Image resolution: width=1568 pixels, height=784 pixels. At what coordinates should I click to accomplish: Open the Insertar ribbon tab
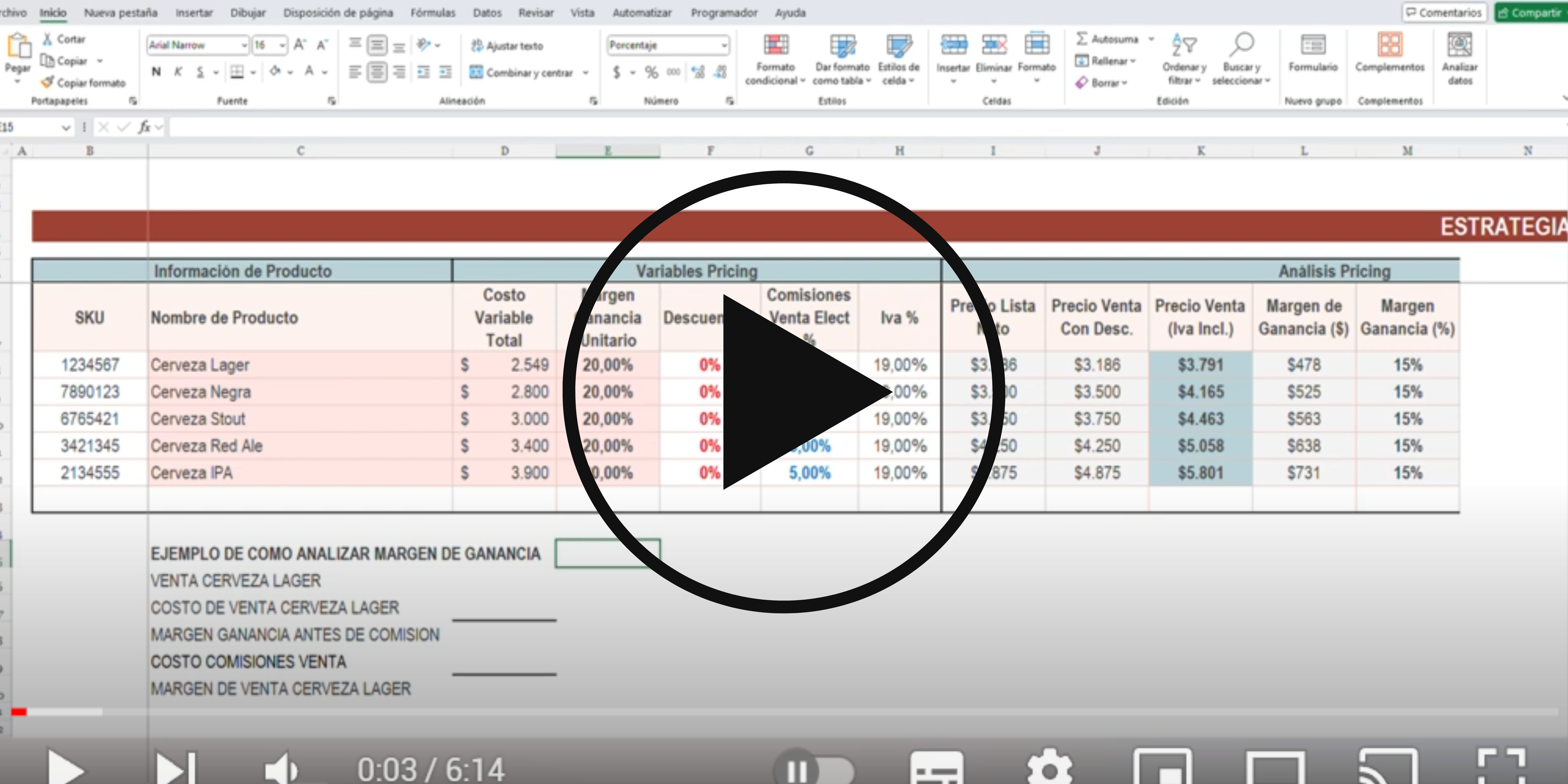(194, 13)
